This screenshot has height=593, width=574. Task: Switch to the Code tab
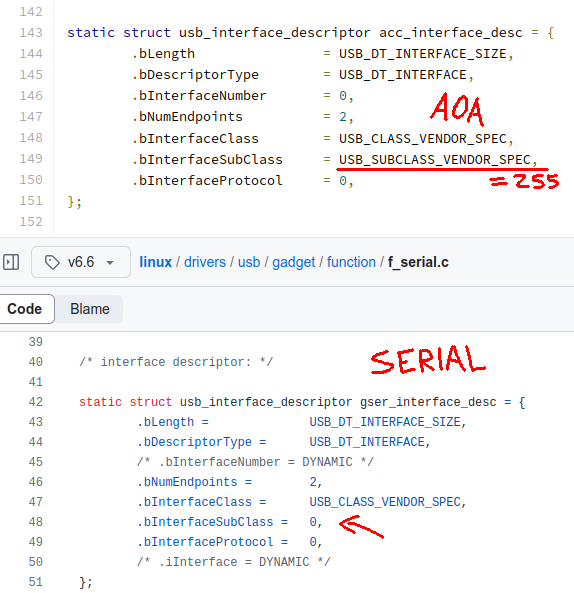(25, 309)
